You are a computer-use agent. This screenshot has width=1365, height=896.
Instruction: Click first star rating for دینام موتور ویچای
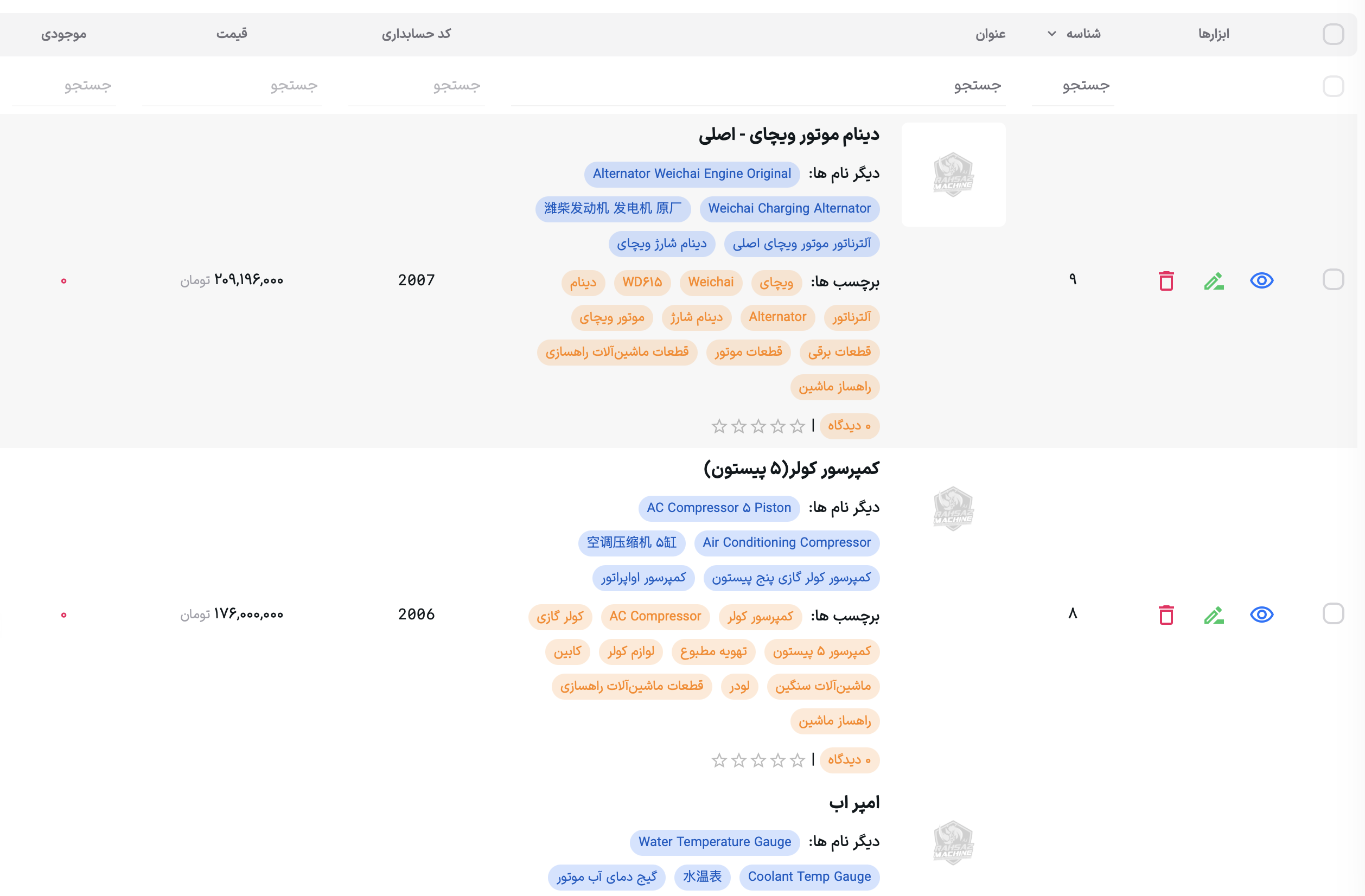797,426
